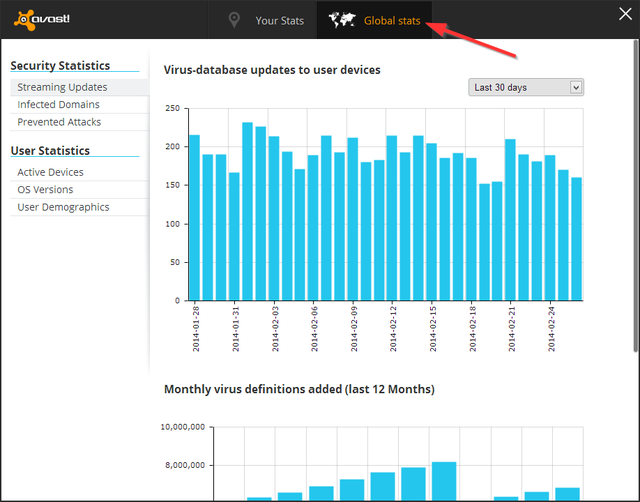
Task: Click the 10,000,000 y-axis label
Action: [182, 427]
